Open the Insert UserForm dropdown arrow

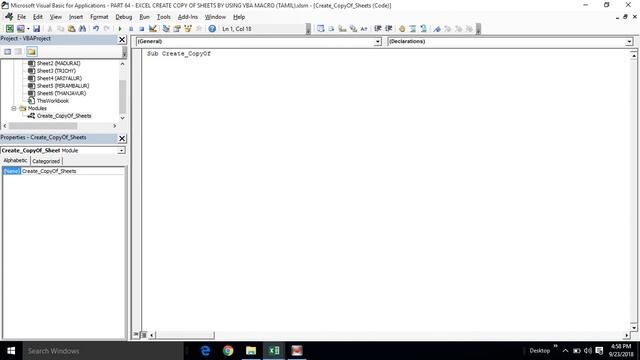(28, 29)
